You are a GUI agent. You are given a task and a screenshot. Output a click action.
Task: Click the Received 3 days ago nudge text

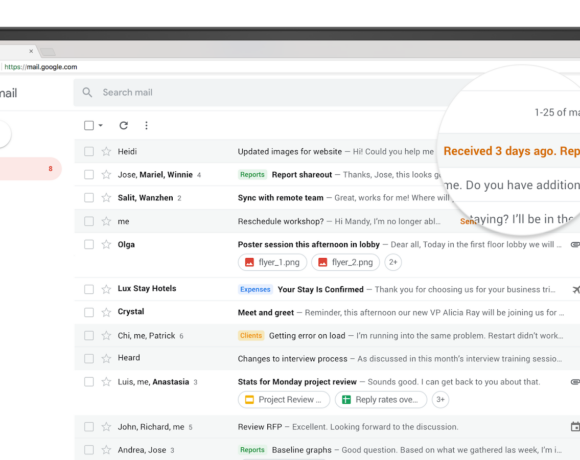512,151
